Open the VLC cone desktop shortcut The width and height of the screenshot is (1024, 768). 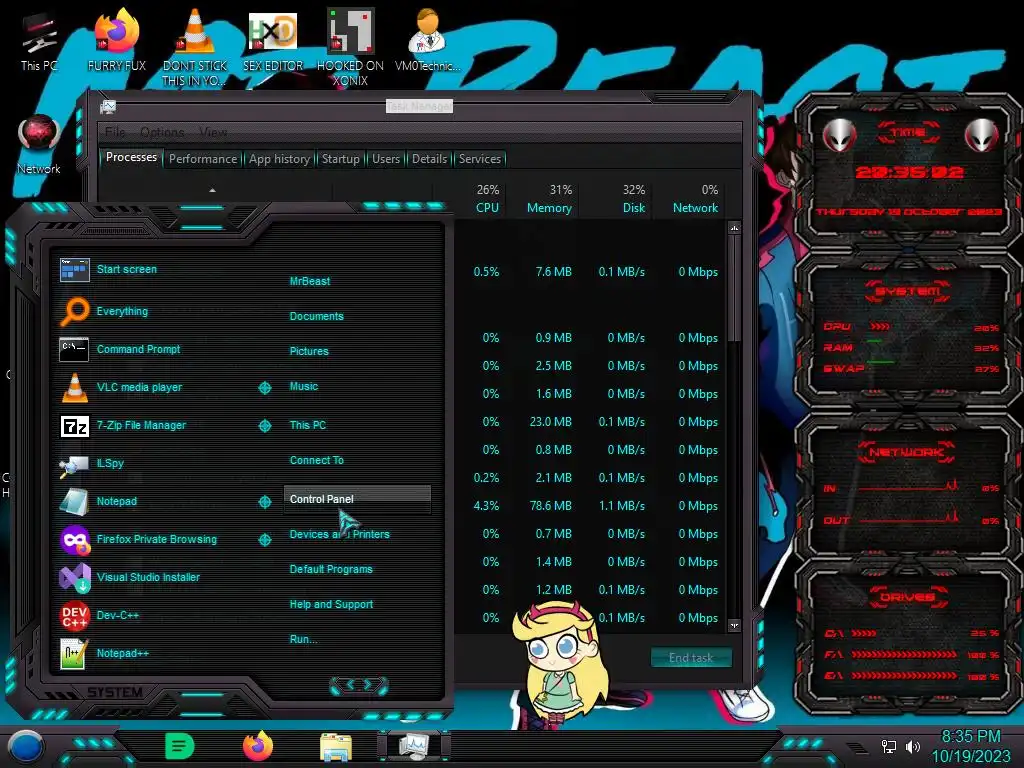194,47
